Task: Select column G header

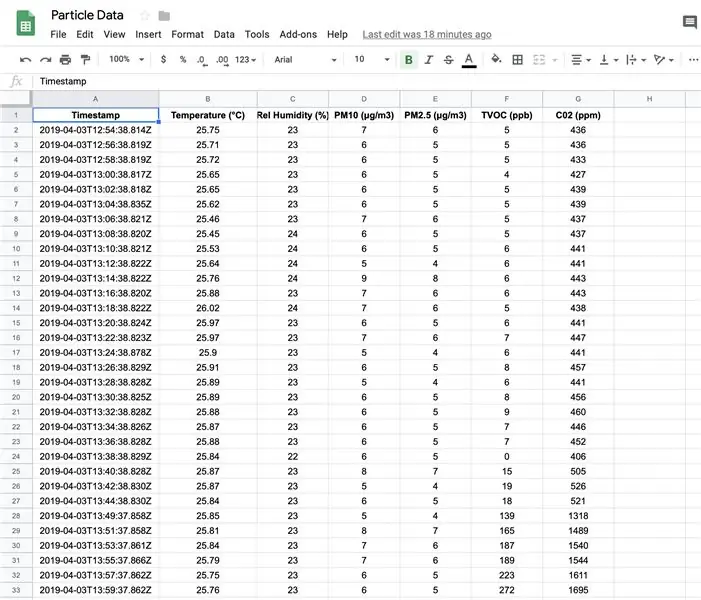Action: click(578, 99)
